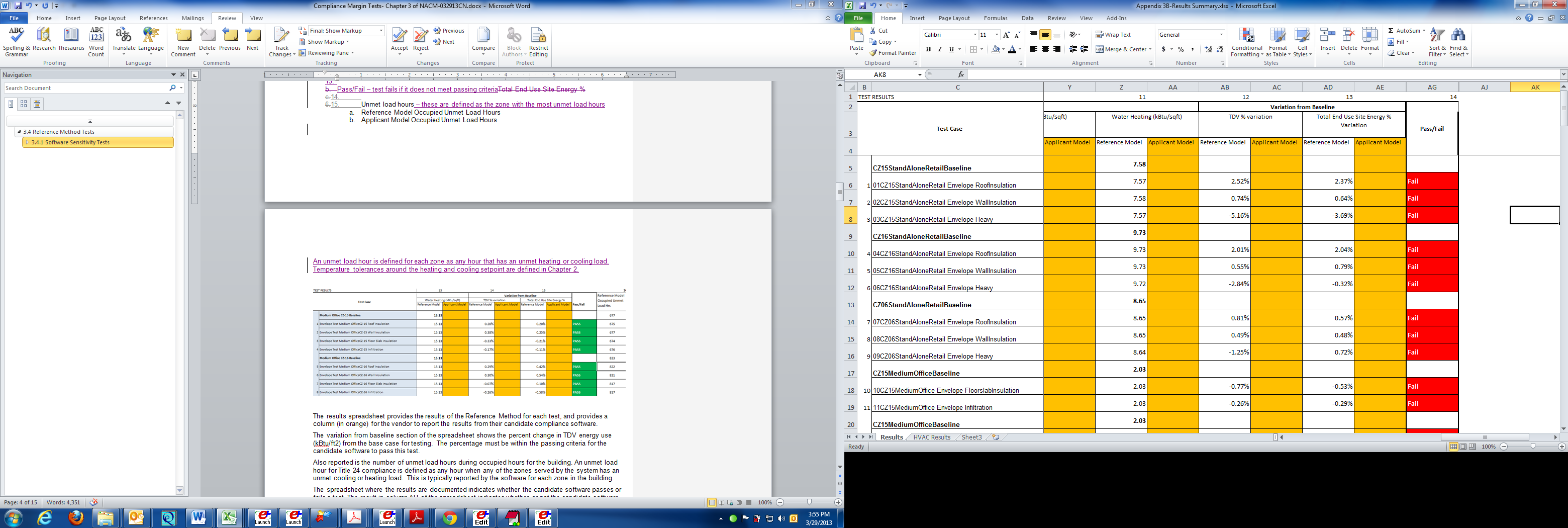The width and height of the screenshot is (1568, 528).
Task: Open Cell Styles in Excel
Action: [1302, 43]
